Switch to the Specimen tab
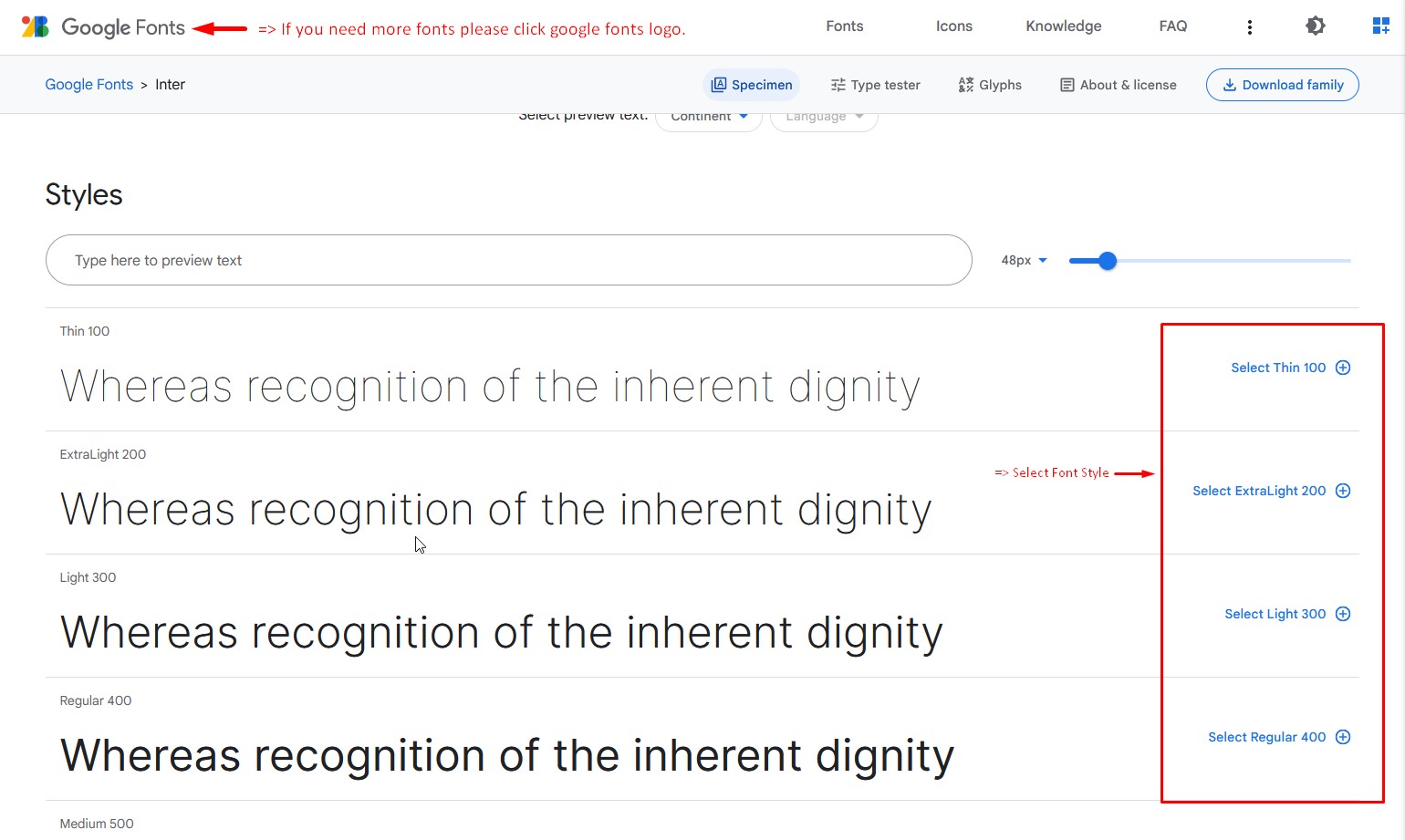Screen dimensions: 1405x840 pyautogui.click(x=752, y=85)
